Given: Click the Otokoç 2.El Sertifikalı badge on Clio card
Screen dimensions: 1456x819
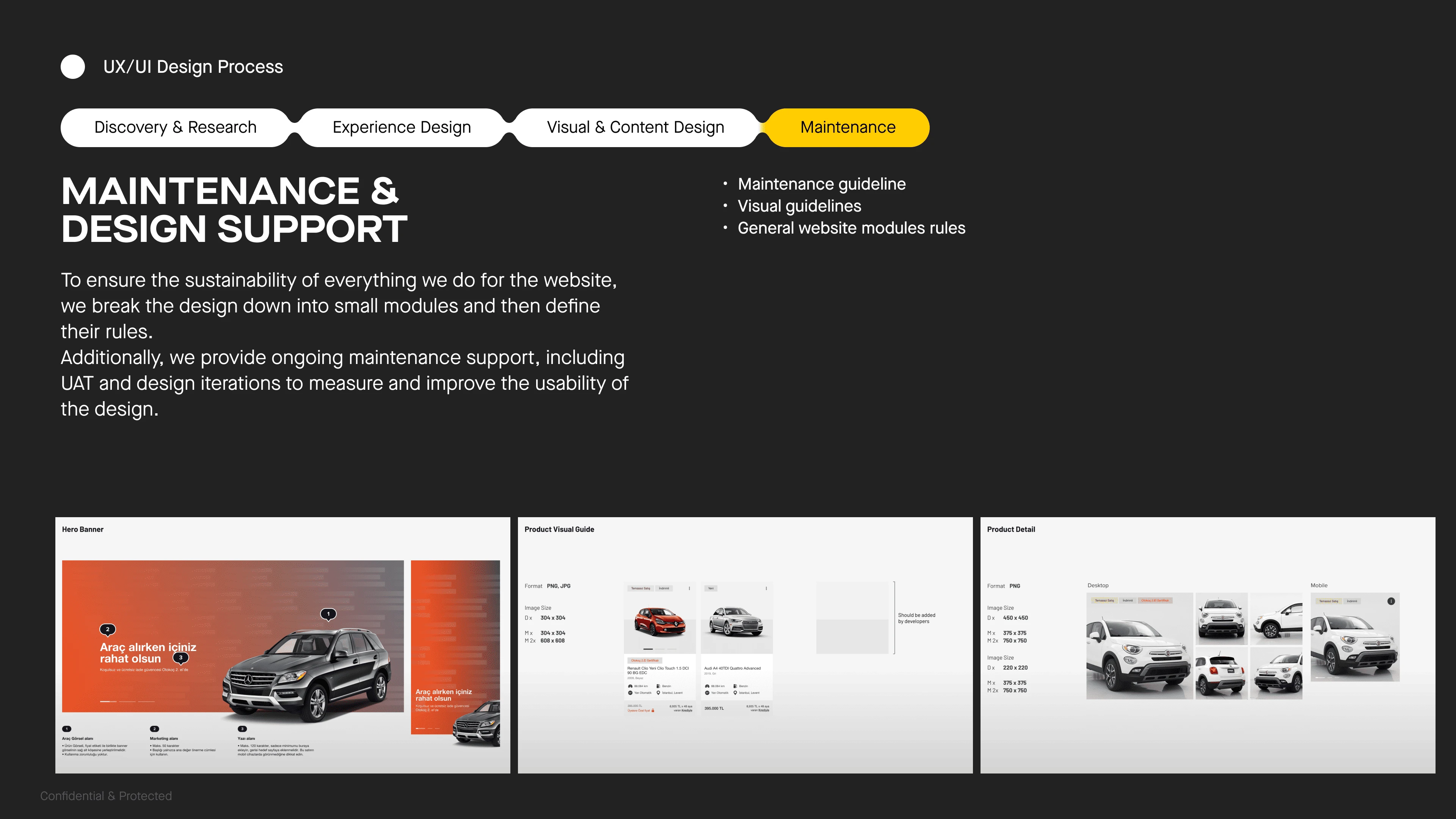Looking at the screenshot, I should tap(644, 660).
